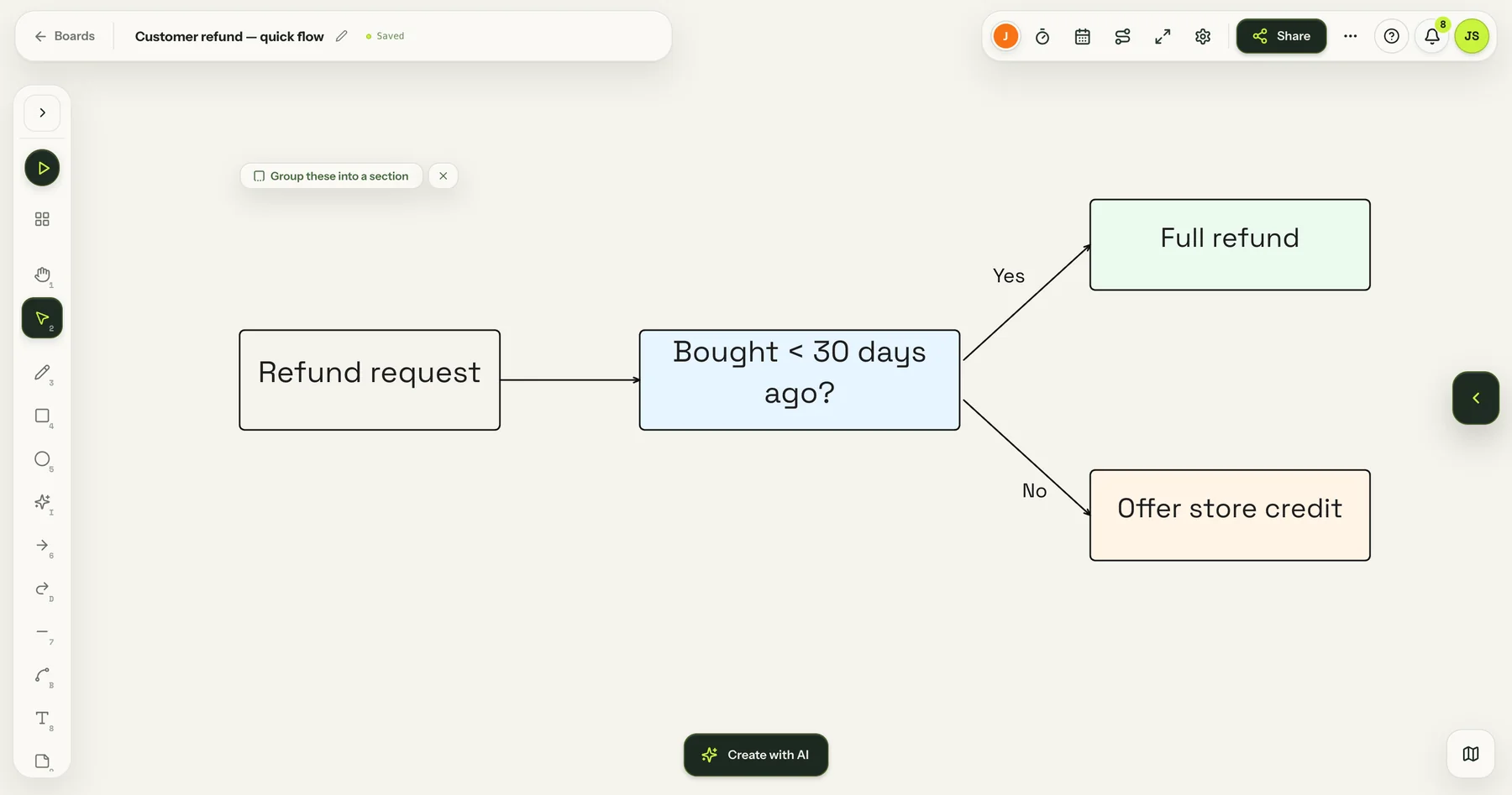Open the calendar icon in top bar
The image size is (1512, 795).
coord(1083,36)
